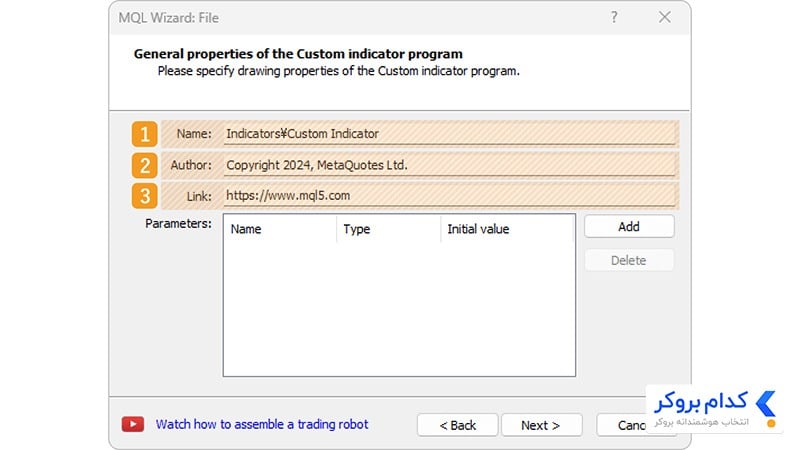Screen dimensions: 800x450
Task: Proceed with the Next button
Action: pyautogui.click(x=541, y=425)
